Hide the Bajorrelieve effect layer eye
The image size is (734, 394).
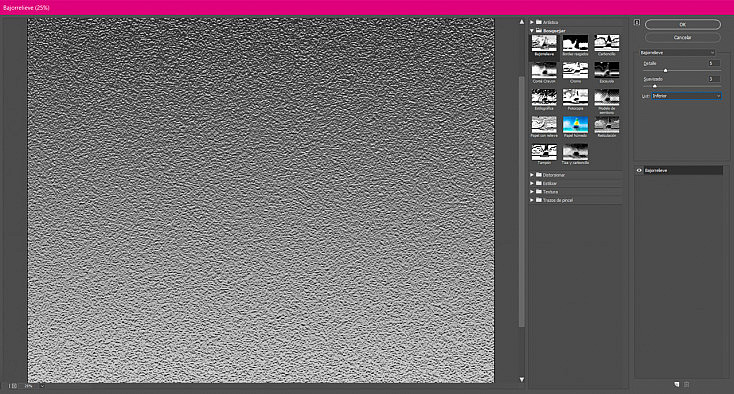click(x=639, y=170)
